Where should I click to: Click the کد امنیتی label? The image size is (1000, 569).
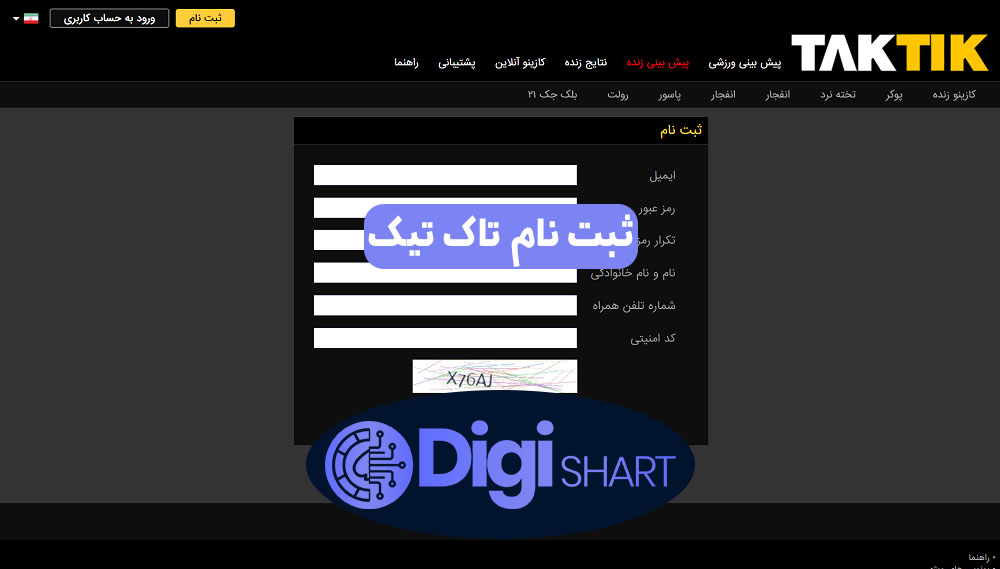point(653,338)
